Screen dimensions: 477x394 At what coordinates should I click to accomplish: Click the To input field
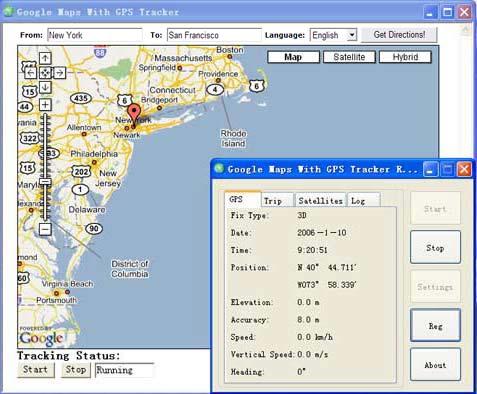point(214,35)
